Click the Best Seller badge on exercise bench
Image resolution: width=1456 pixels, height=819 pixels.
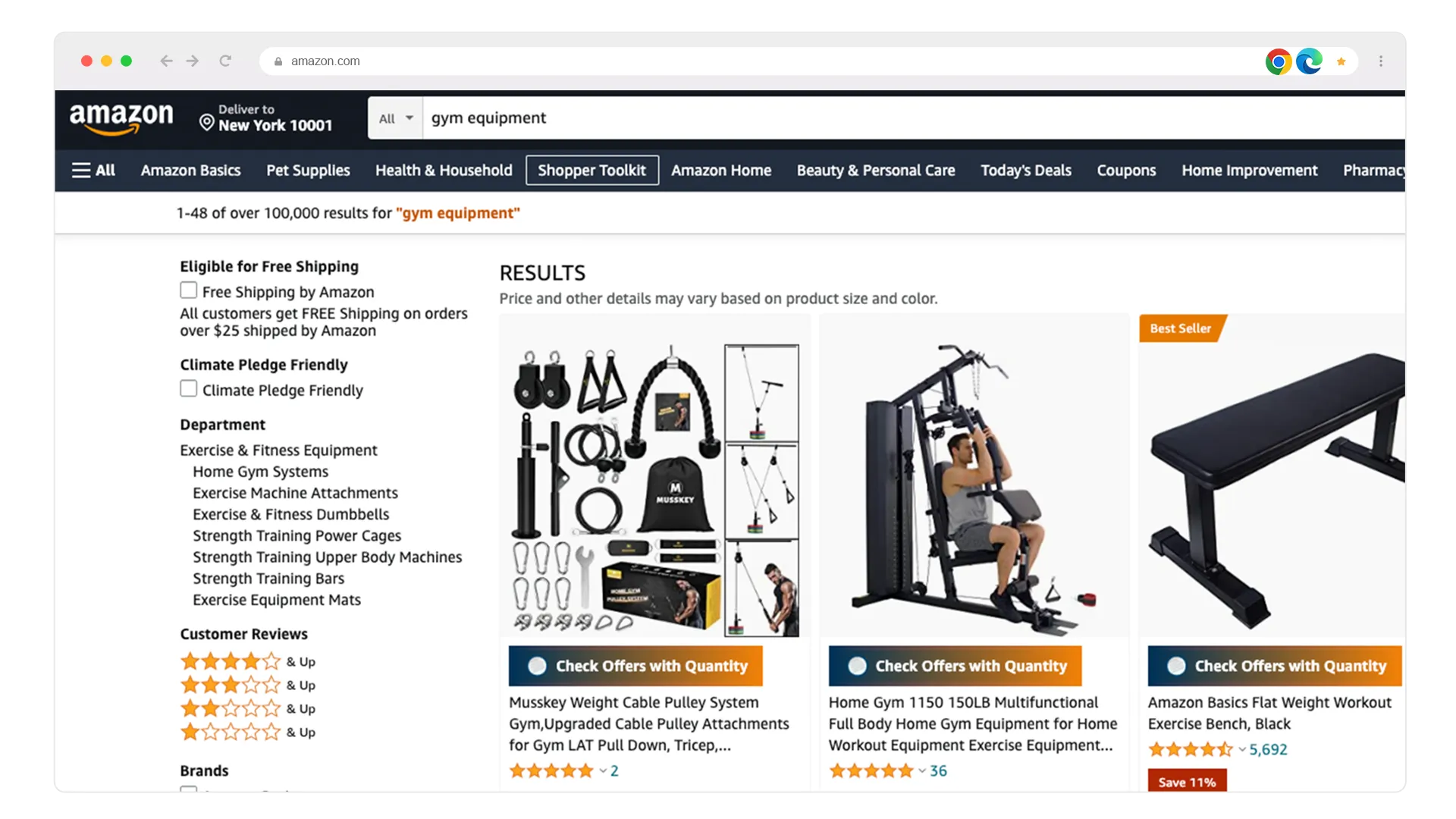(1180, 328)
